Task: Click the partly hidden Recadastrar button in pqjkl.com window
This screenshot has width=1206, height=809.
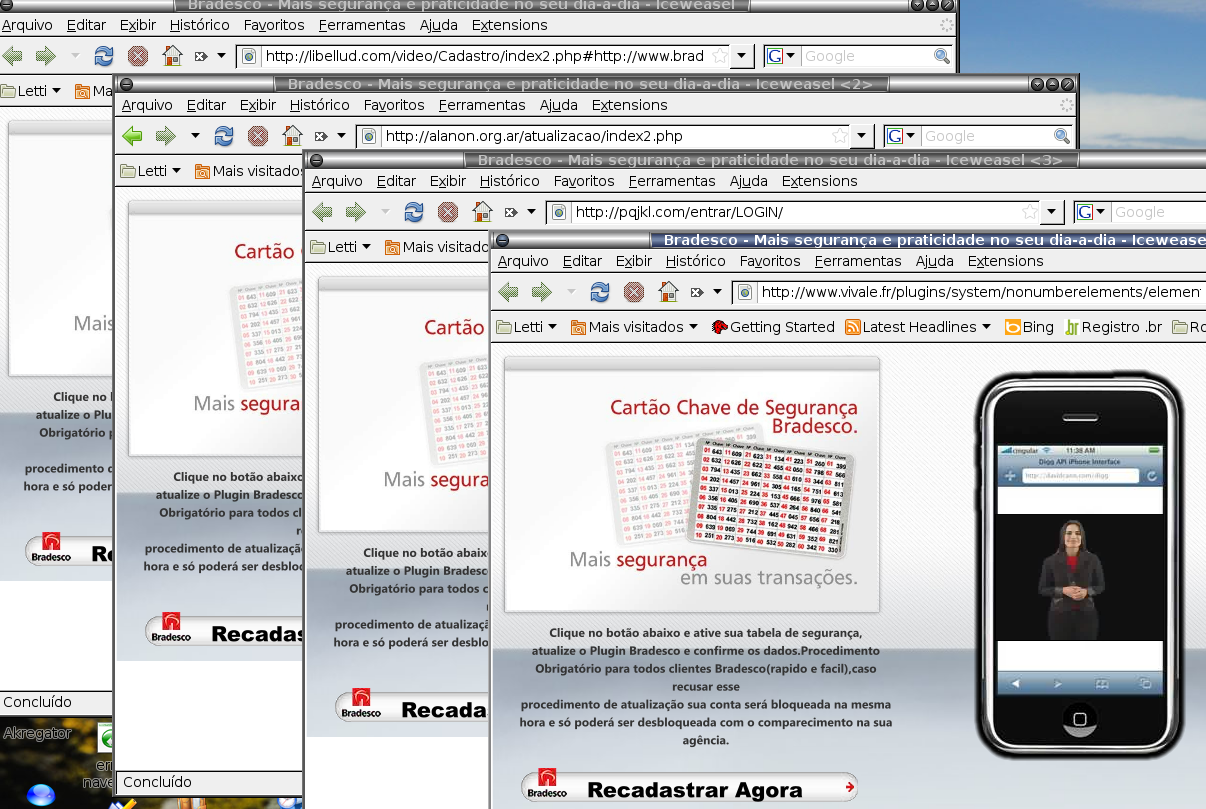Action: click(x=412, y=708)
